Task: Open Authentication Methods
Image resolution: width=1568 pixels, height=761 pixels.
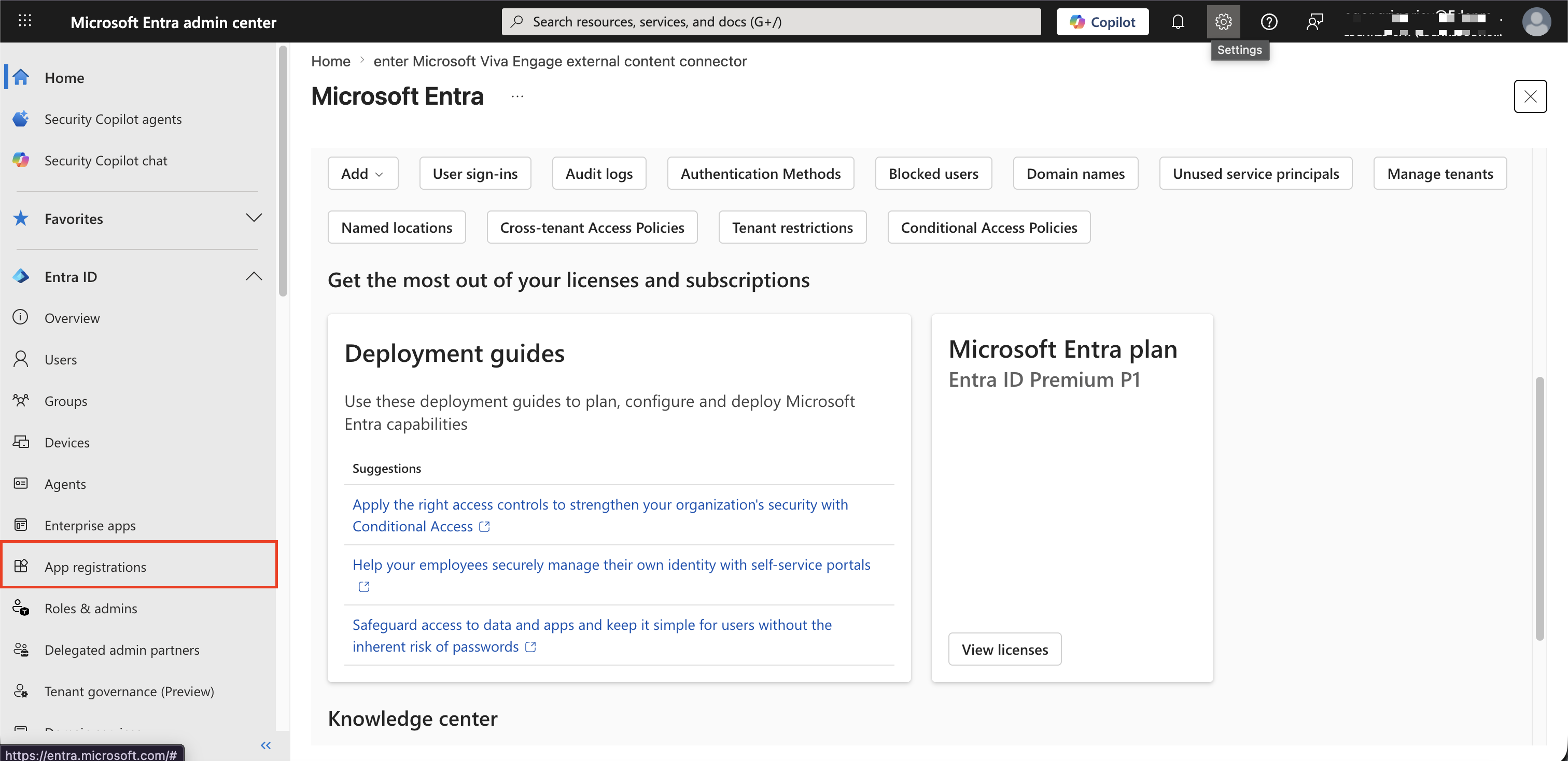Action: pyautogui.click(x=760, y=173)
